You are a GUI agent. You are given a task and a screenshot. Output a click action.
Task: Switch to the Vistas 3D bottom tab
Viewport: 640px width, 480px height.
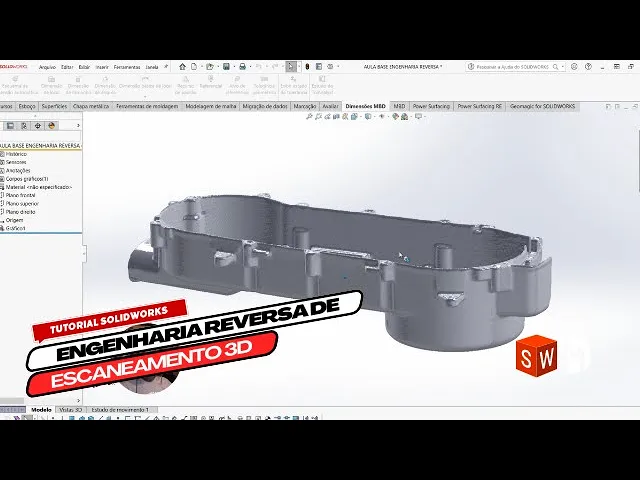coord(71,409)
